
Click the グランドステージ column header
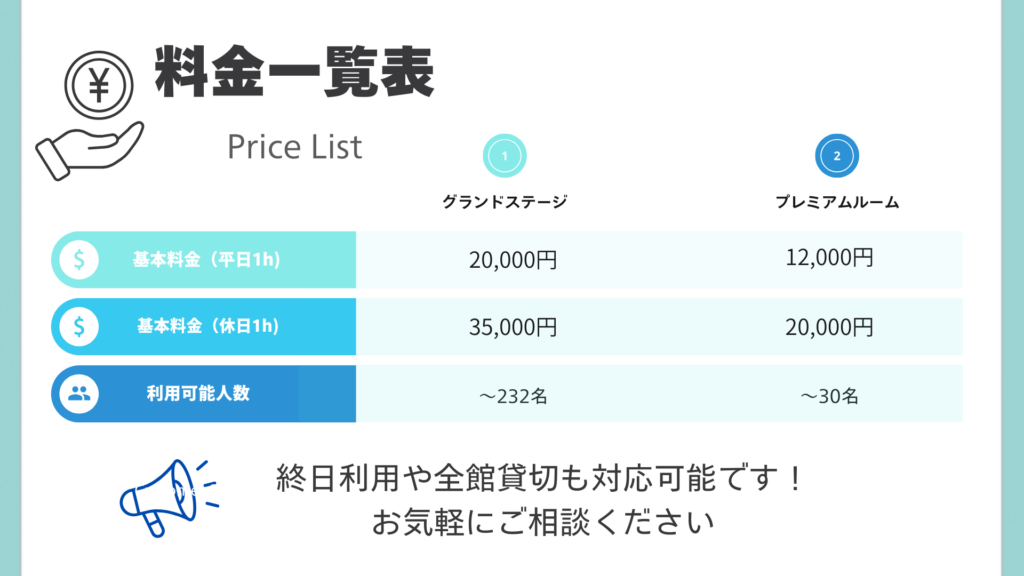click(505, 202)
